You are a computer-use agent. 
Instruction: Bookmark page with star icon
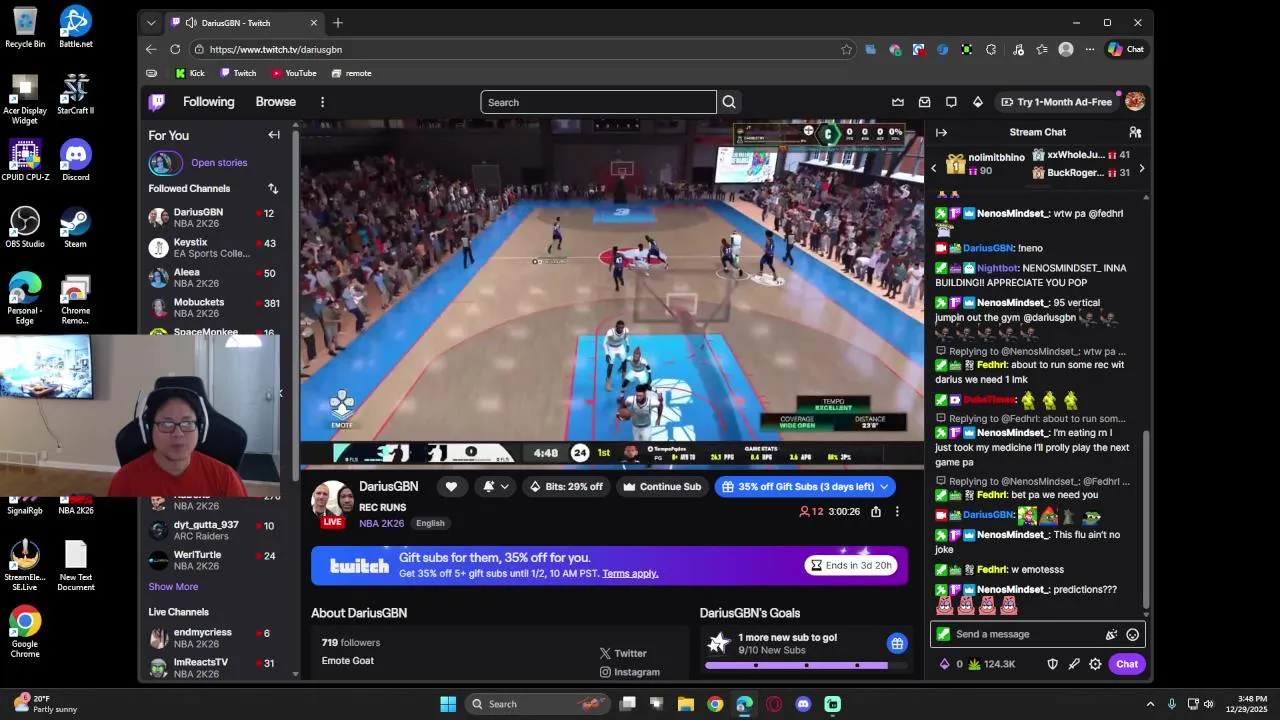pyautogui.click(x=847, y=49)
